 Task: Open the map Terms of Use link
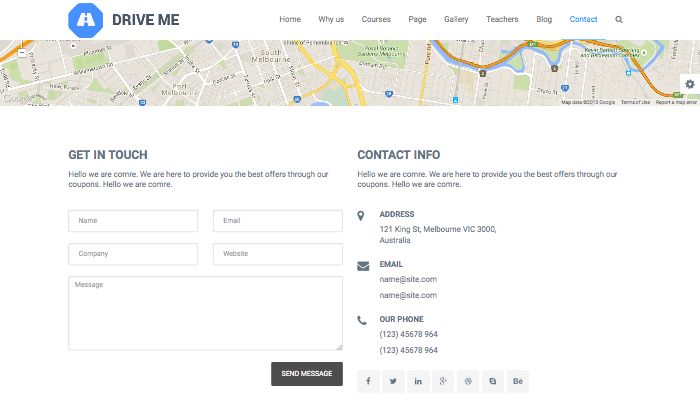click(635, 102)
